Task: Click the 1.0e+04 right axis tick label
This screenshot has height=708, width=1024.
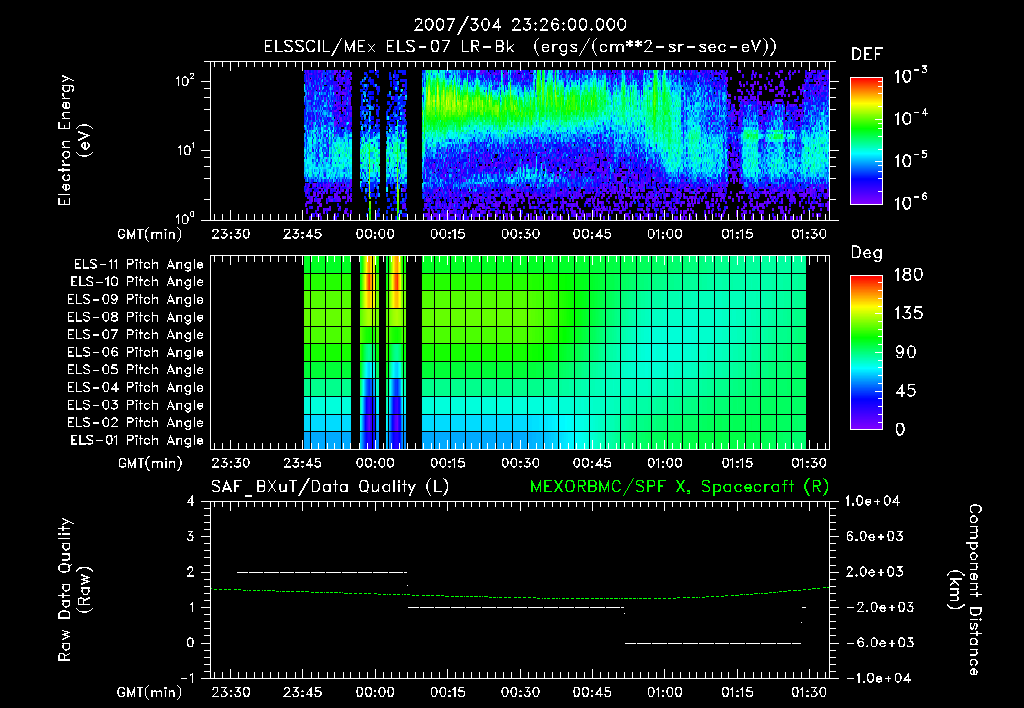Action: pyautogui.click(x=872, y=502)
